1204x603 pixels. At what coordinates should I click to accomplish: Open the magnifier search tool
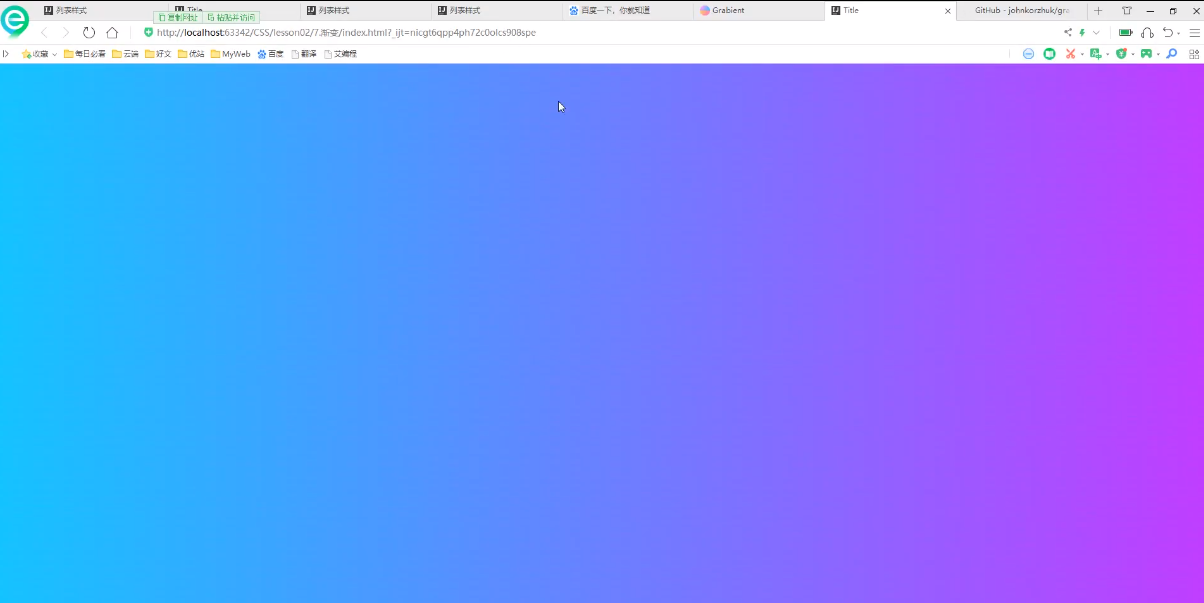[1171, 54]
